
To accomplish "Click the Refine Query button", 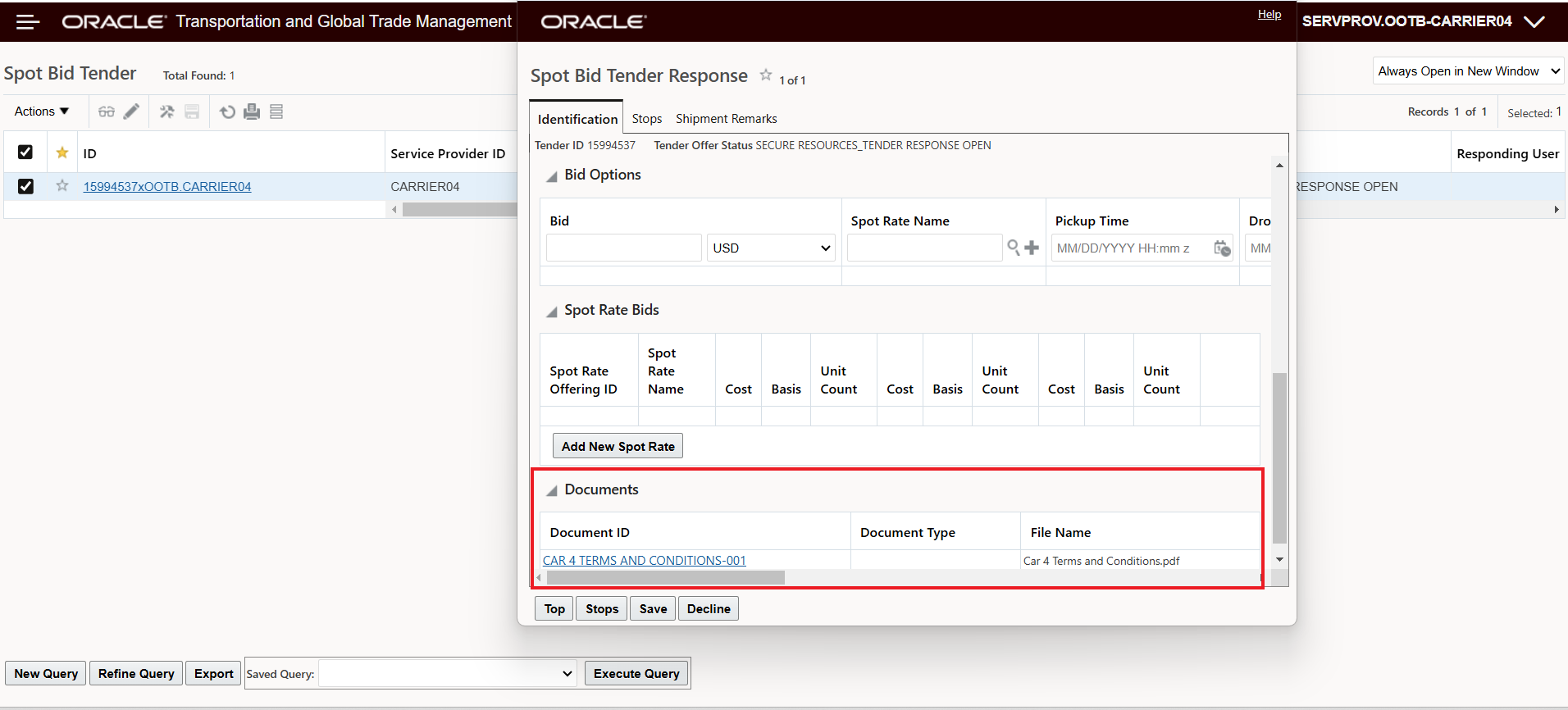I will pyautogui.click(x=136, y=673).
